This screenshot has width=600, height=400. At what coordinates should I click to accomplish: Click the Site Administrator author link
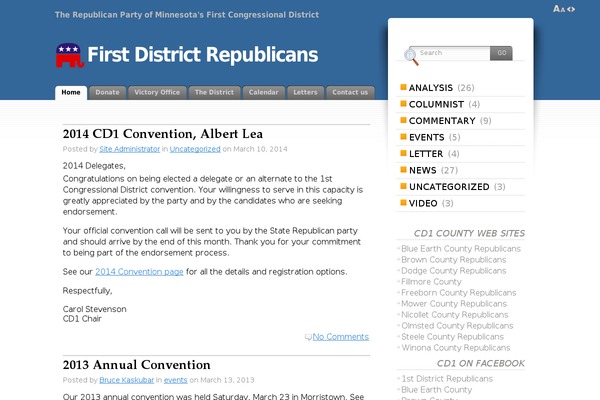click(x=130, y=149)
